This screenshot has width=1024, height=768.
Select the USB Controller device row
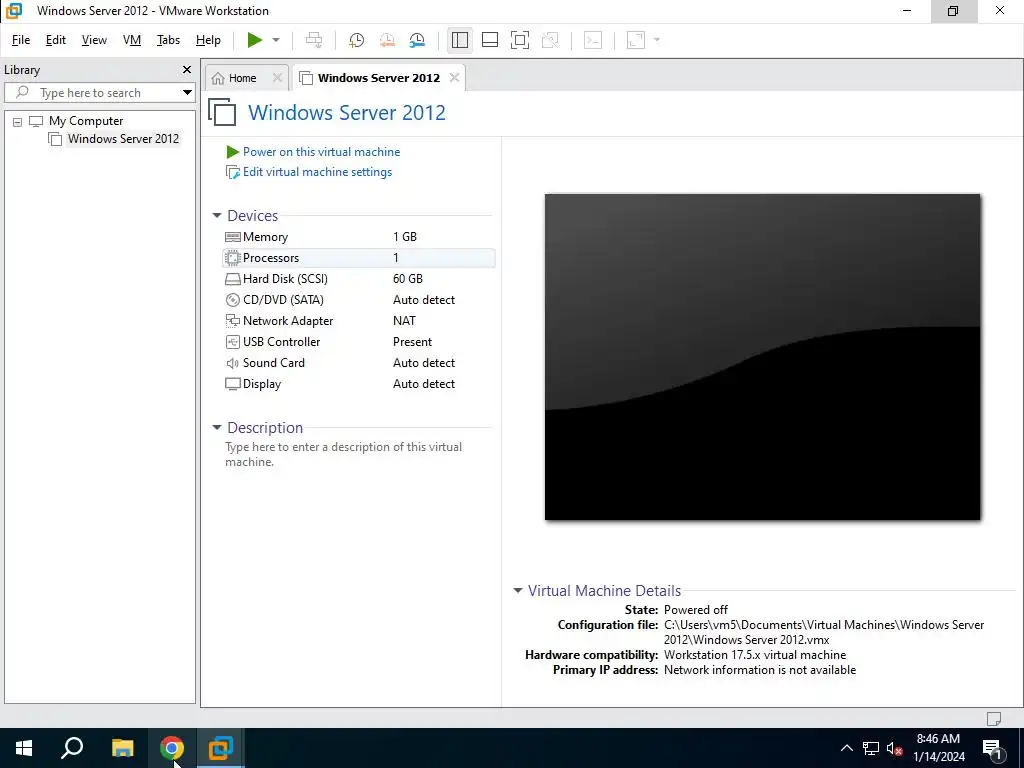tap(359, 342)
